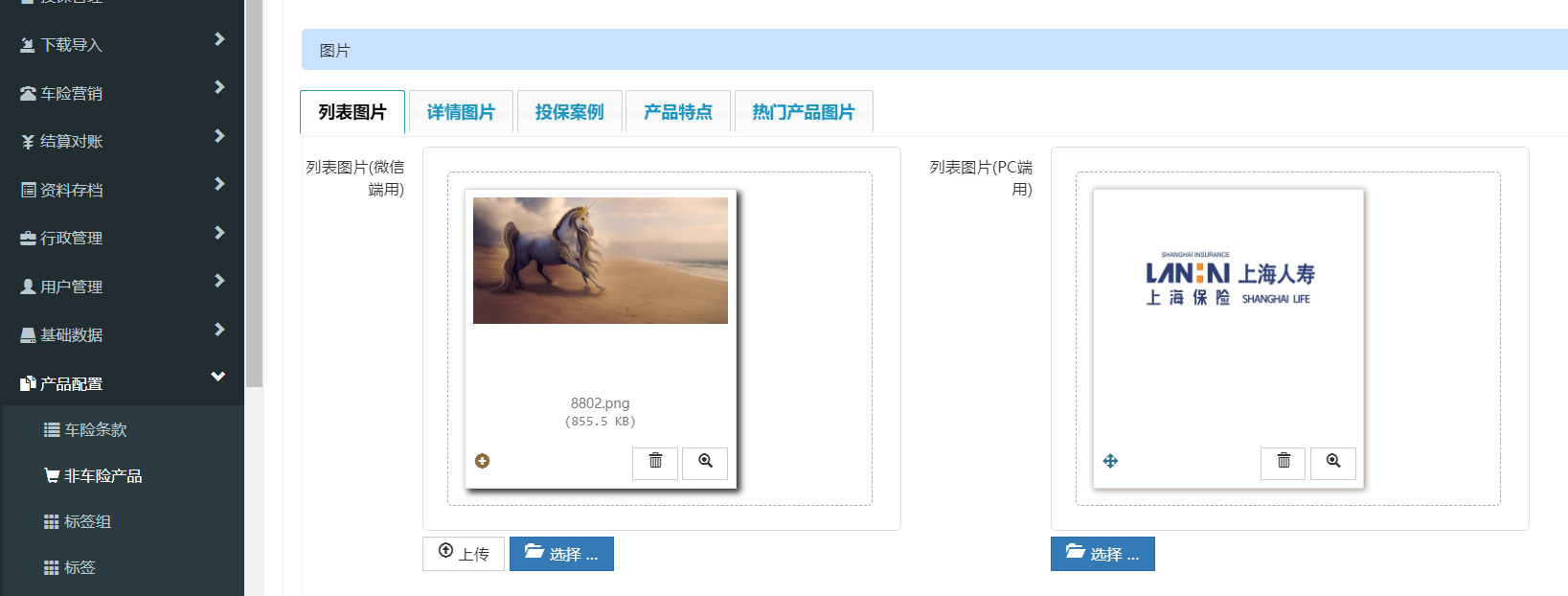Expand the 用户管理 sidebar menu
Screen dimensions: 1568x596
[123, 286]
